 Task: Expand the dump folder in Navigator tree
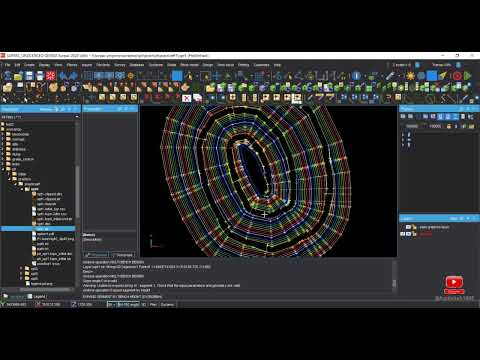(3, 154)
